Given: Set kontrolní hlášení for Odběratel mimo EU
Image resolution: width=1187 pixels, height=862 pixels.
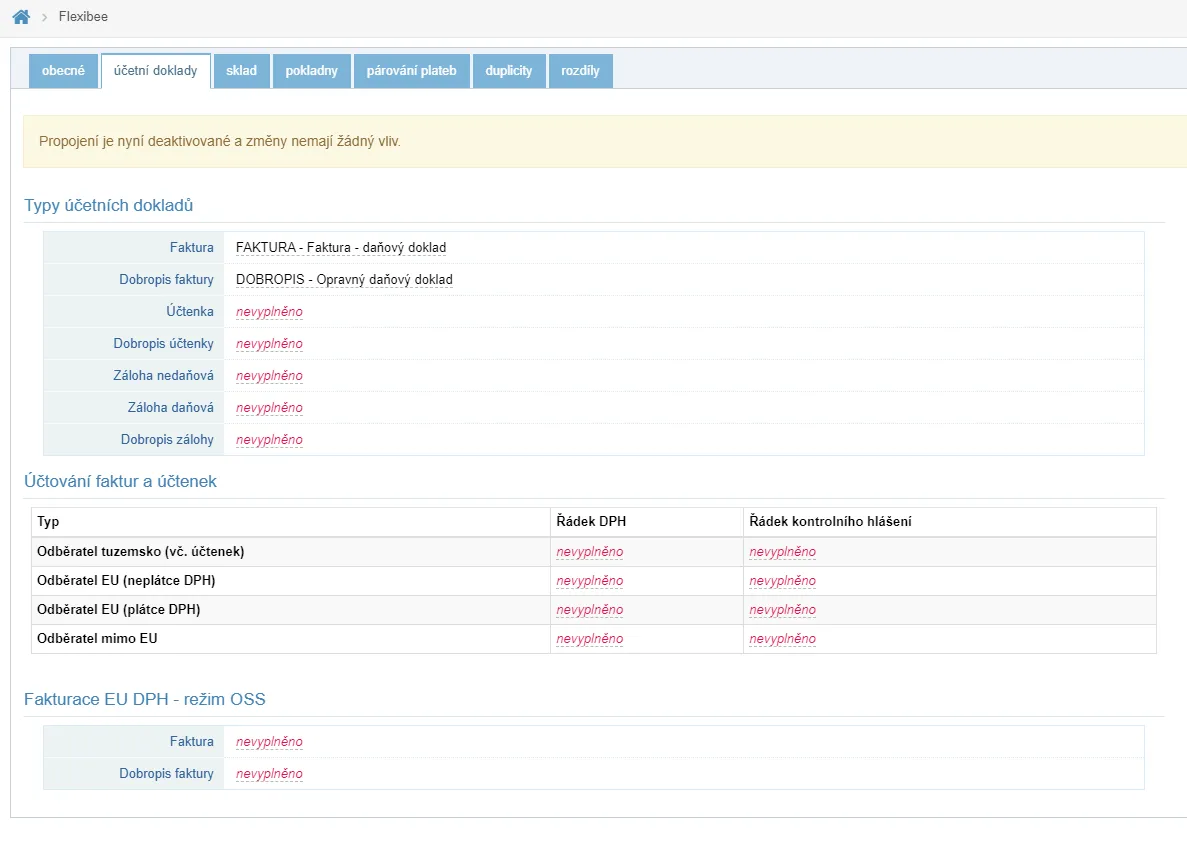Looking at the screenshot, I should click(783, 639).
